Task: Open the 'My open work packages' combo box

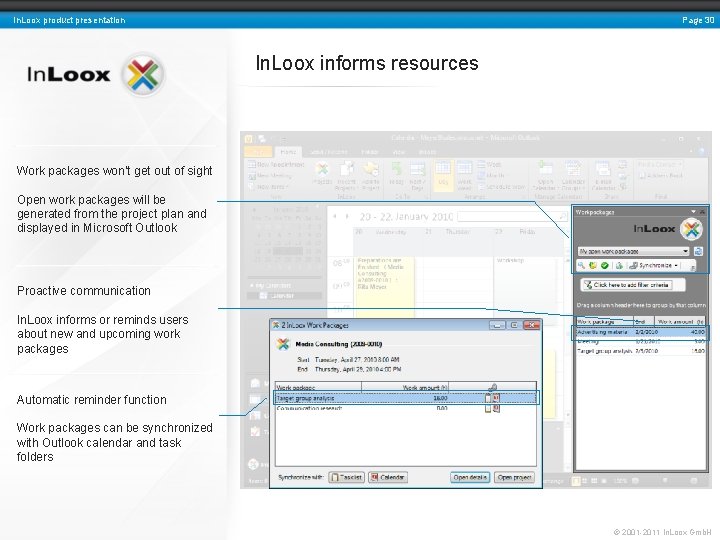Action: (634, 251)
